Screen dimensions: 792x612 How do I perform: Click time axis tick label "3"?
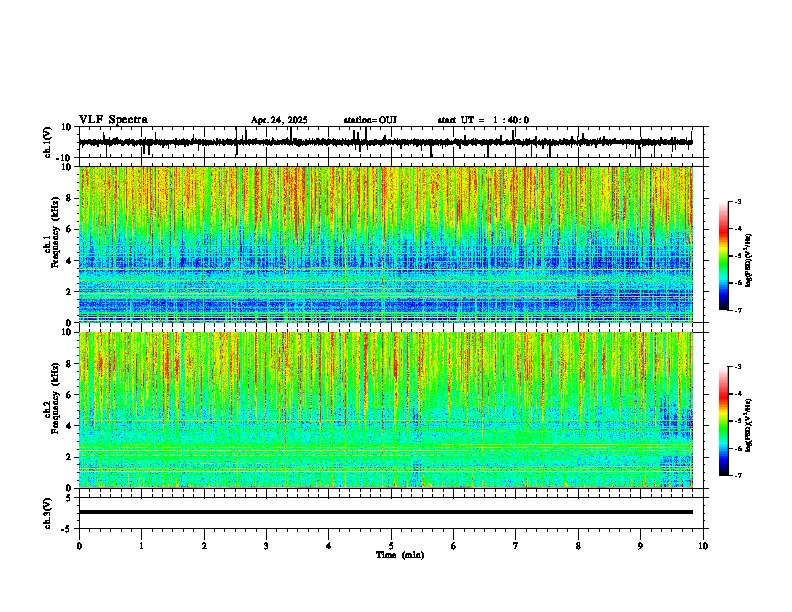pos(266,546)
